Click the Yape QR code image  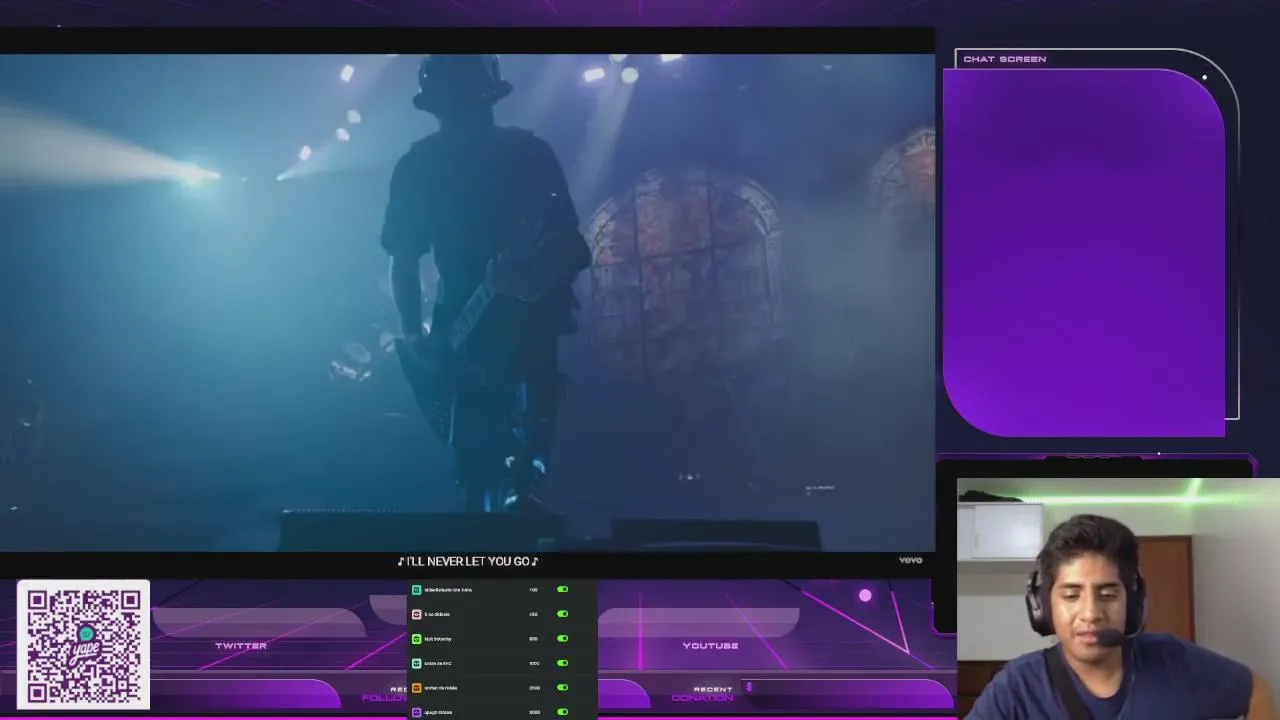pyautogui.click(x=84, y=645)
